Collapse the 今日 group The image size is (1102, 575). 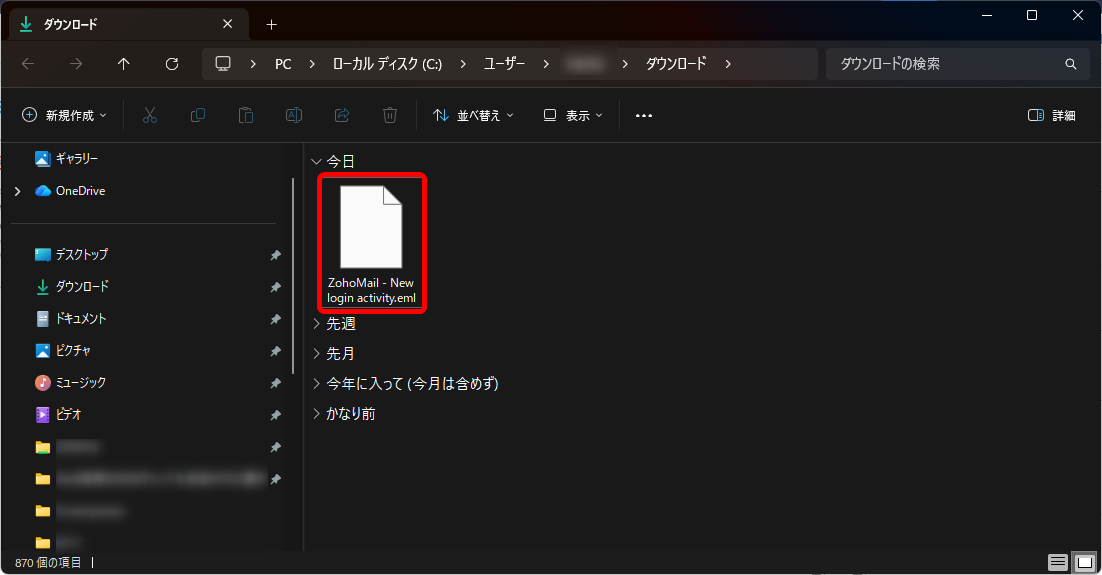pyautogui.click(x=316, y=162)
